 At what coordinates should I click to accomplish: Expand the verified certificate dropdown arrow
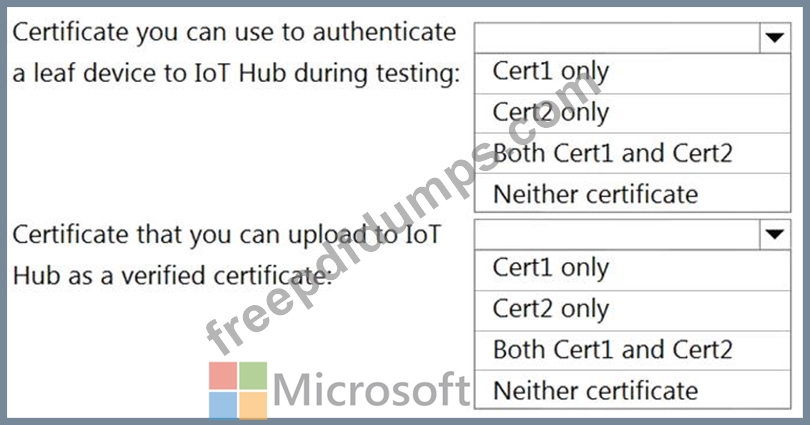[774, 234]
